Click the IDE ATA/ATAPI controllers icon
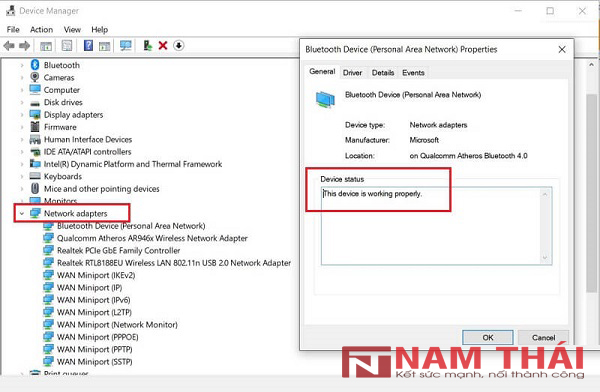600x392 pixels. tap(35, 152)
